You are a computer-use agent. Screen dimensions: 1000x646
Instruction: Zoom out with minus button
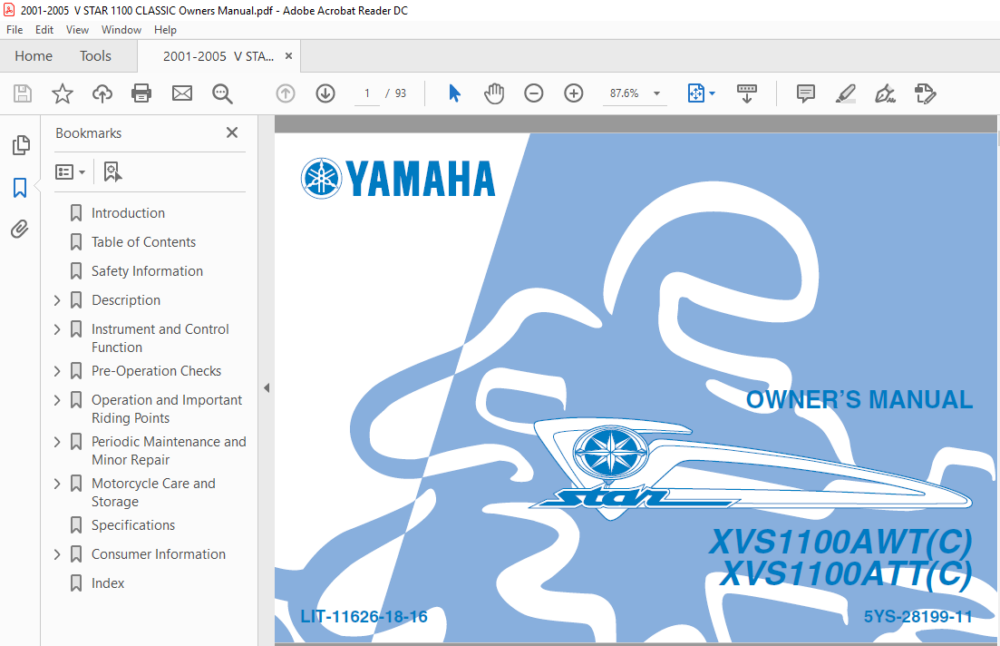534,94
